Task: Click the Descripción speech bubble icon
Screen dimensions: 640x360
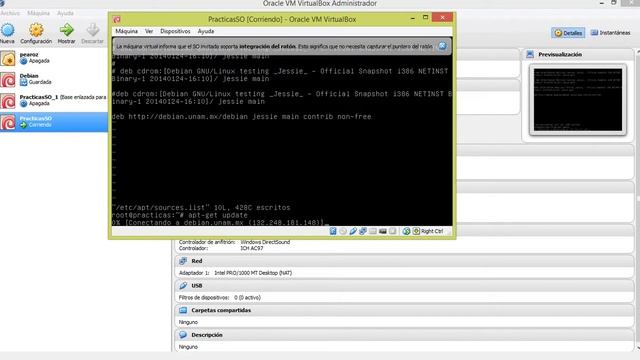Action: (x=183, y=335)
